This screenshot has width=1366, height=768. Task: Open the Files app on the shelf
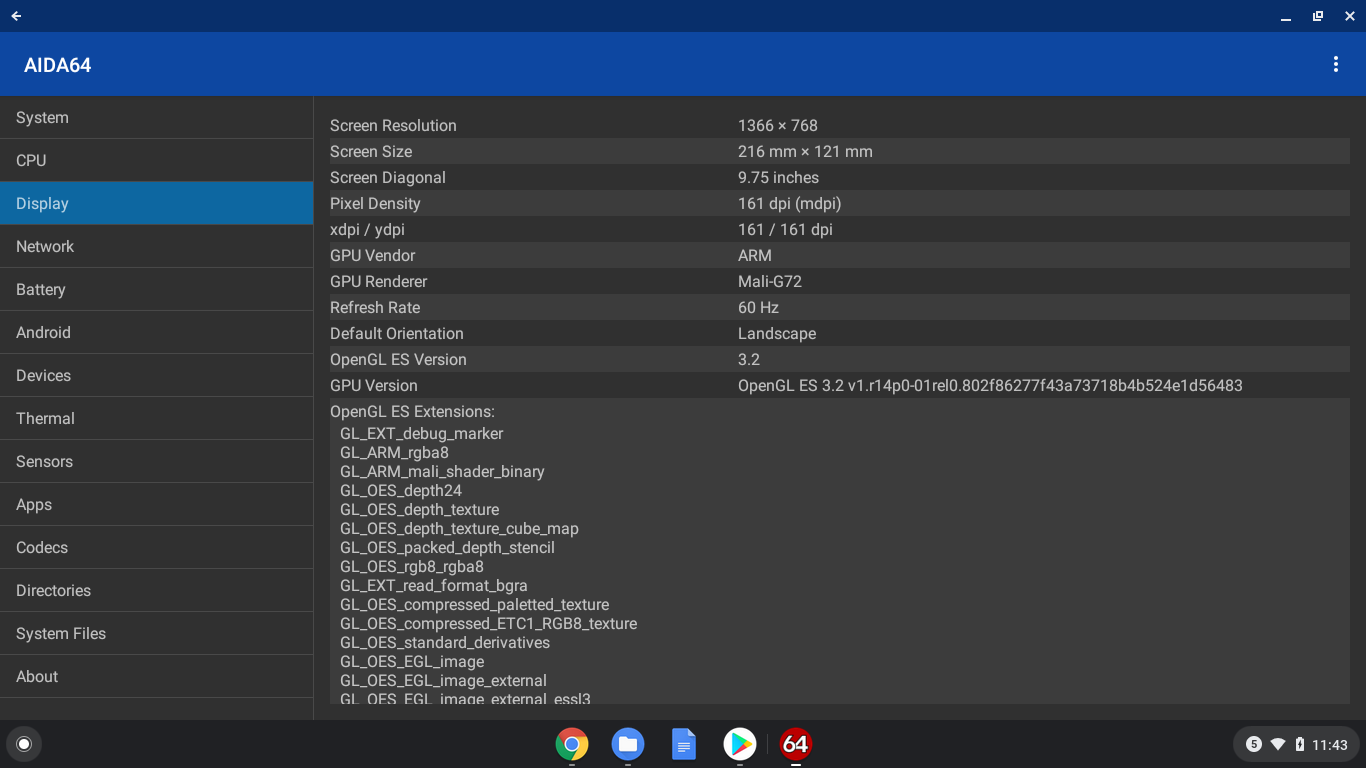(x=628, y=744)
